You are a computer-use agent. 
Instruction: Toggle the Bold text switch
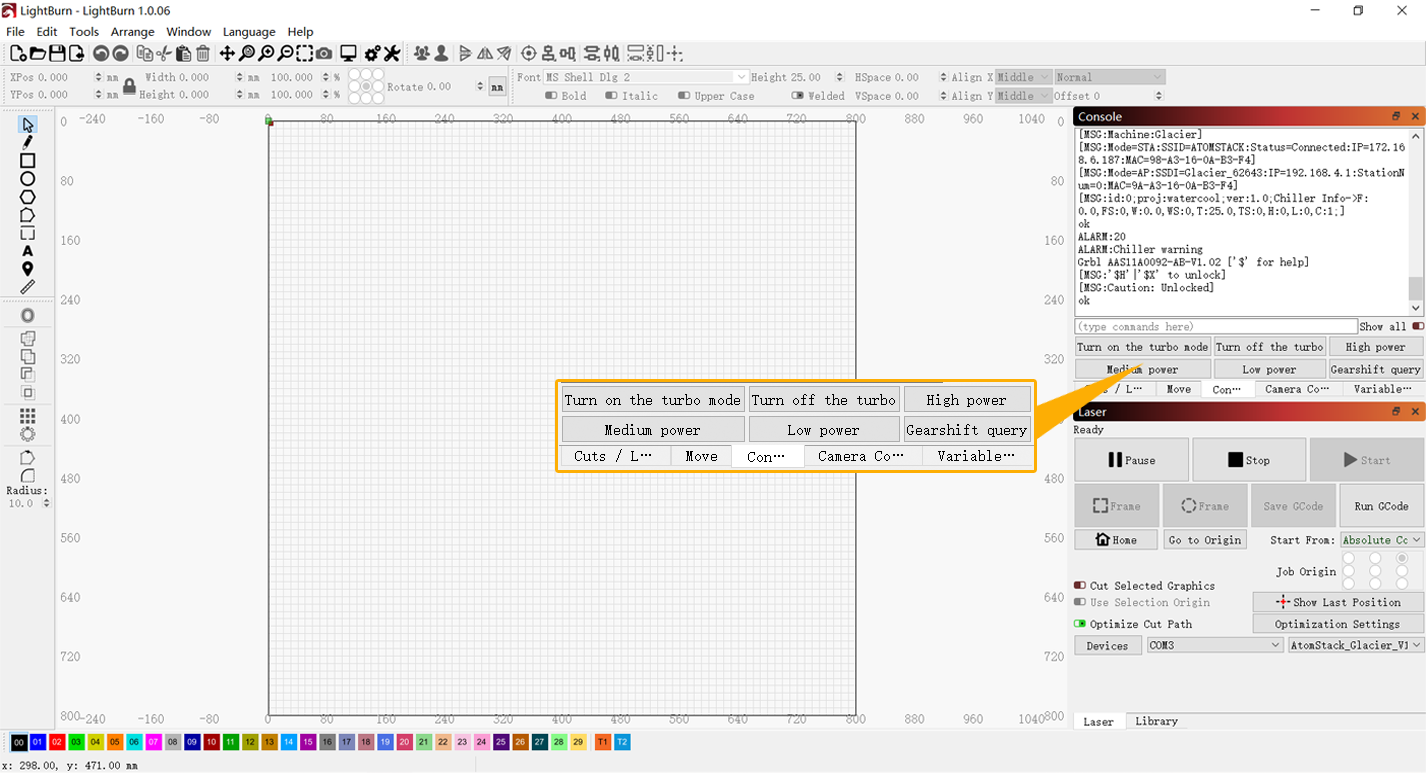click(x=551, y=96)
